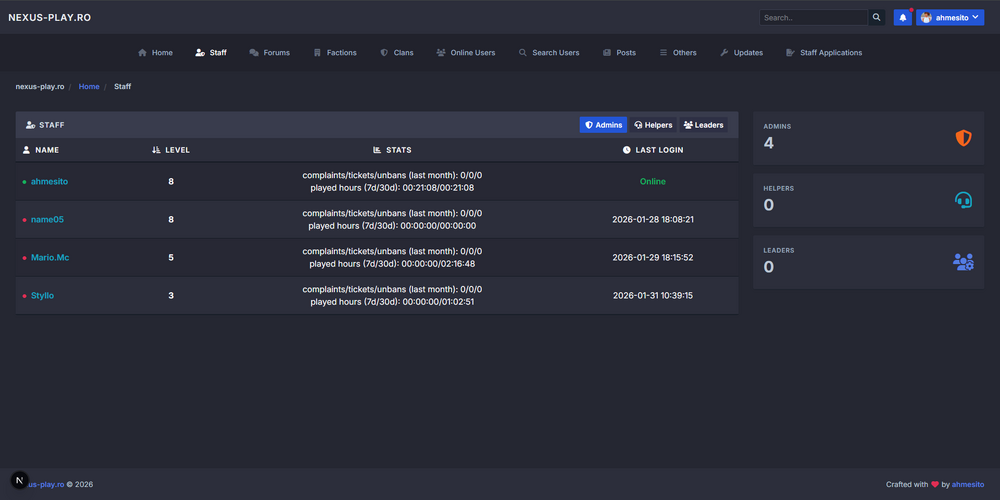Click the Leaders group card icon
Image resolution: width=1000 pixels, height=500 pixels.
tap(963, 261)
